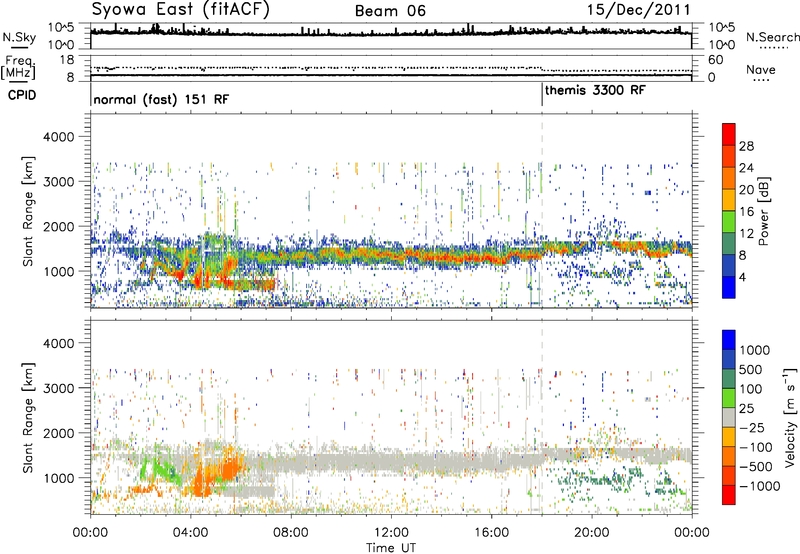Viewport: 800px width, 554px height.
Task: Click the "12" power colorbar label
Action: coord(746,234)
